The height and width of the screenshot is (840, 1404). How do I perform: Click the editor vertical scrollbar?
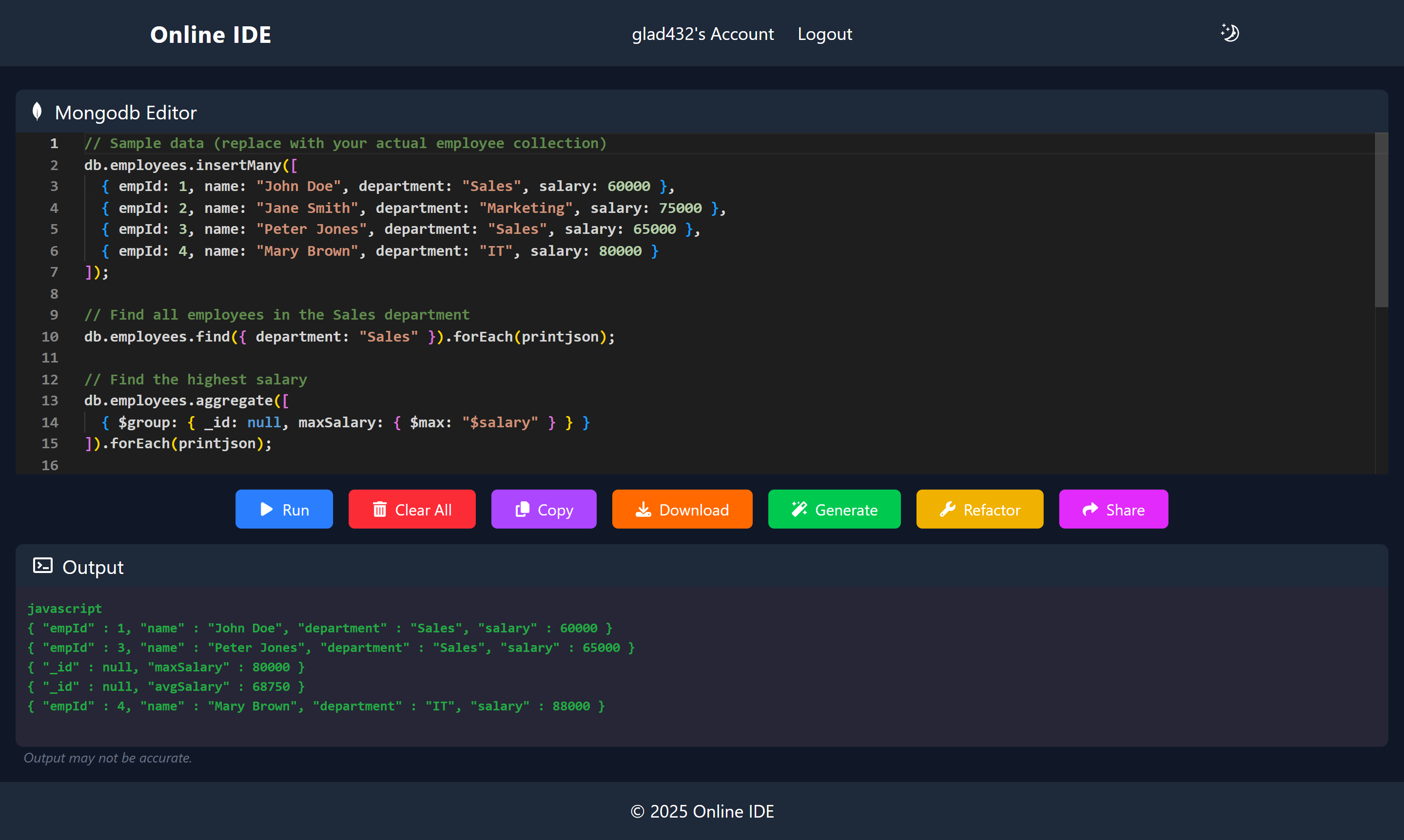(1382, 220)
